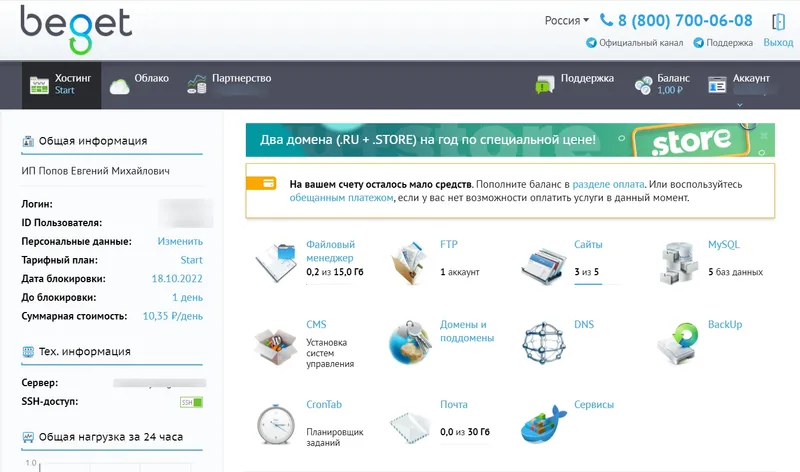
Task: Click the CronTab label
Action: [324, 404]
